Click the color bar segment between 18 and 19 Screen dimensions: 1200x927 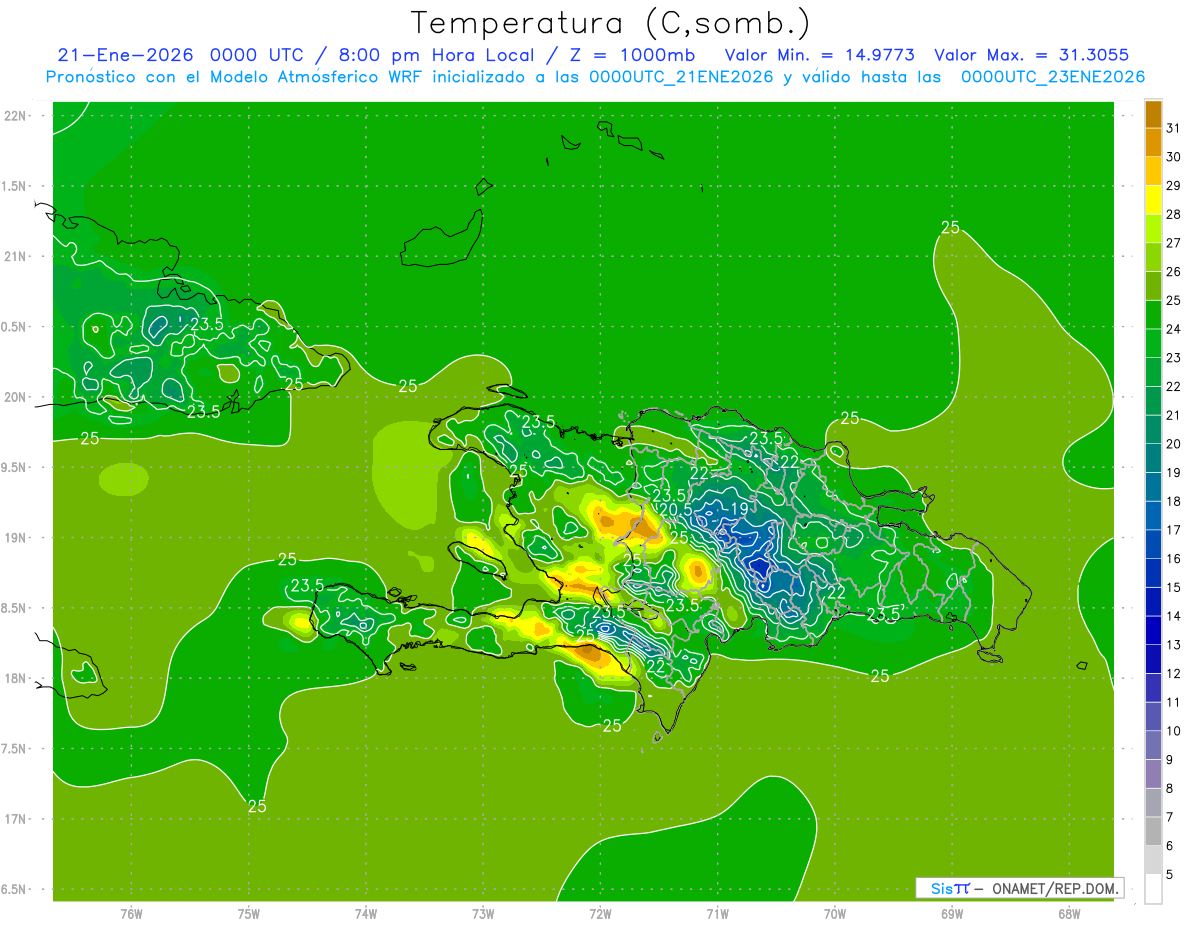click(1153, 487)
